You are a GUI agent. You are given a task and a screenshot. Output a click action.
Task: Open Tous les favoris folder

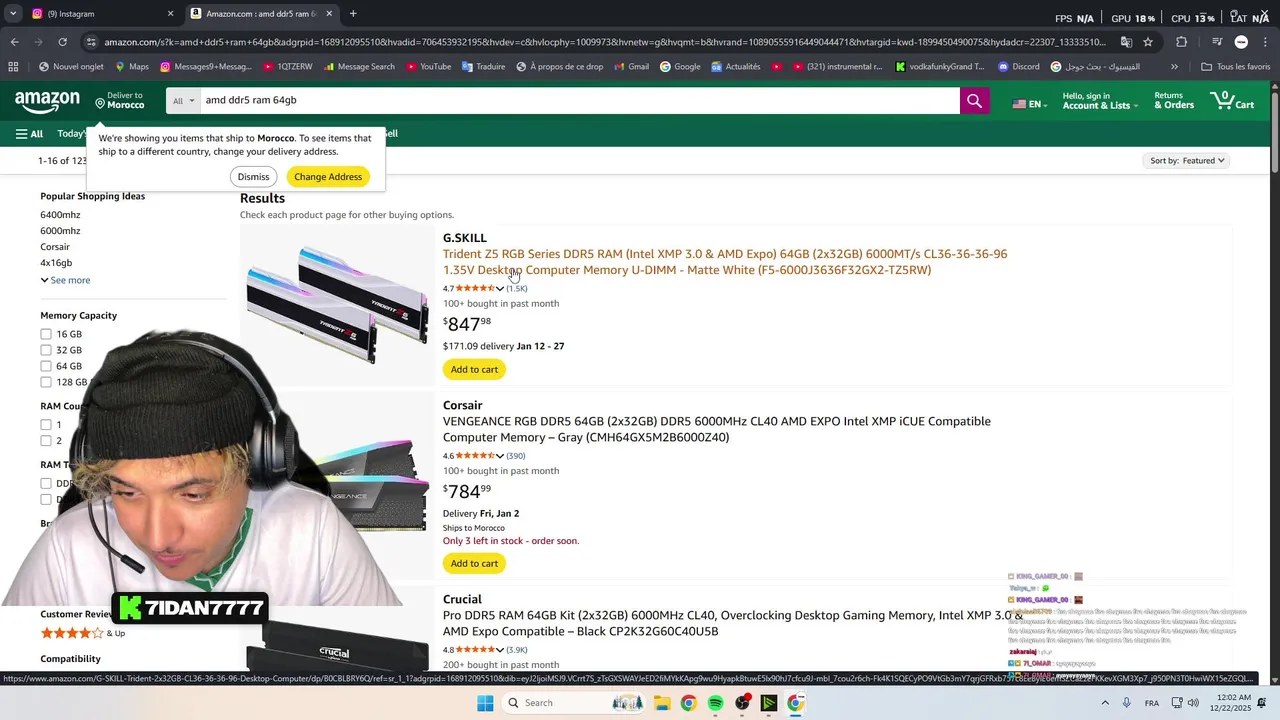pos(1236,67)
